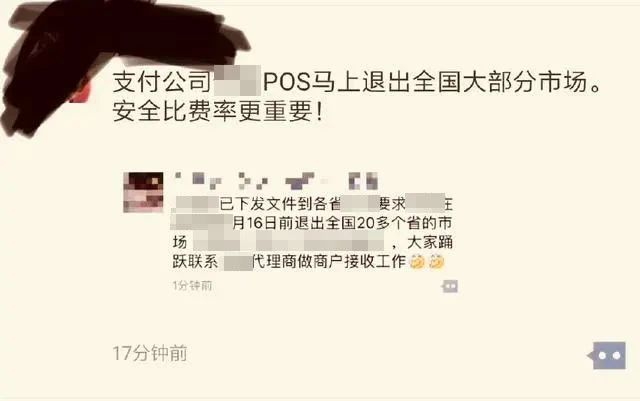Image resolution: width=640 pixels, height=401 pixels.
Task: Tap the blurred block between 各省 and 要求
Action: (360, 203)
